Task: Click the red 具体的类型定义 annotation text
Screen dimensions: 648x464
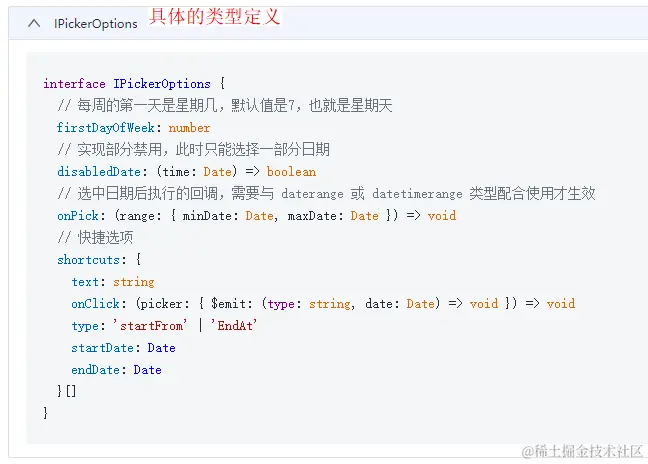Action: point(214,17)
